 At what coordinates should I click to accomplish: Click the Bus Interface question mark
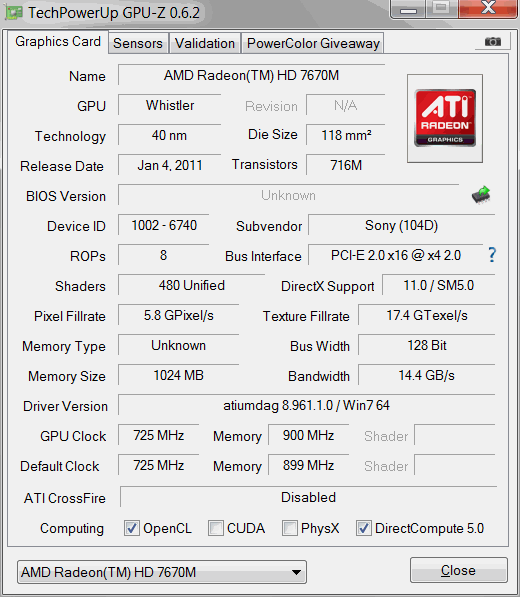[492, 255]
